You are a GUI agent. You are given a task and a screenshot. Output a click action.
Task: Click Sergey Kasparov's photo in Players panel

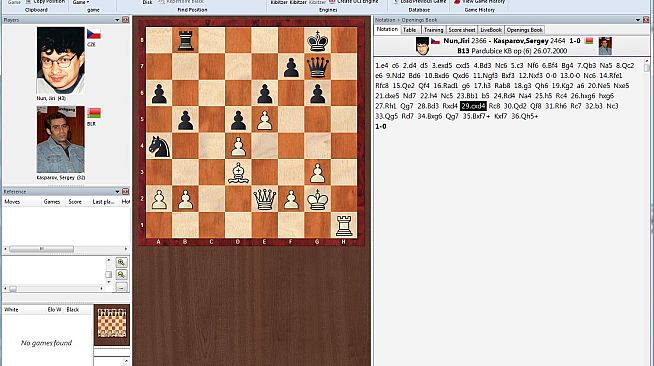click(x=61, y=139)
